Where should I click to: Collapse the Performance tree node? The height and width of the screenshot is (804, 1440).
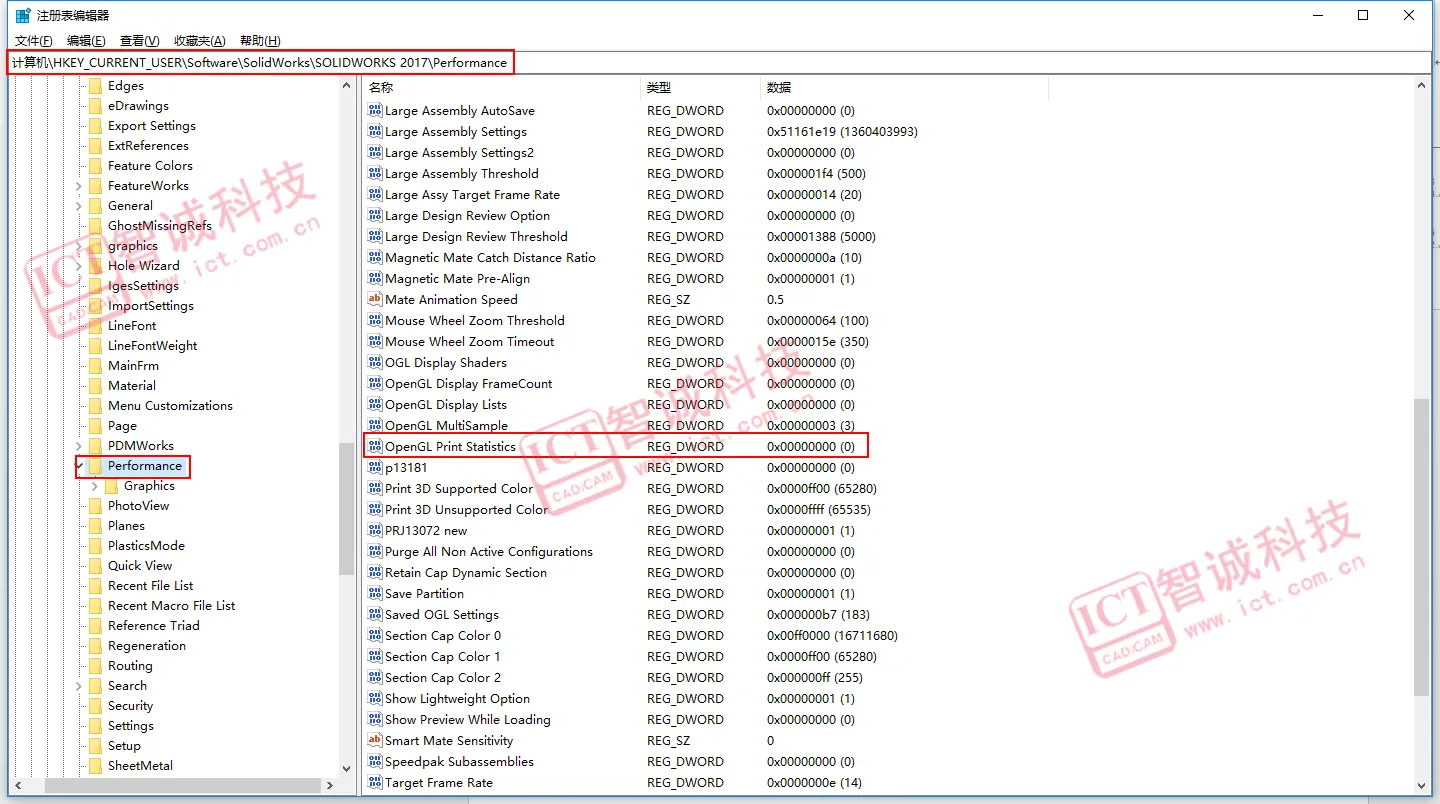point(79,466)
